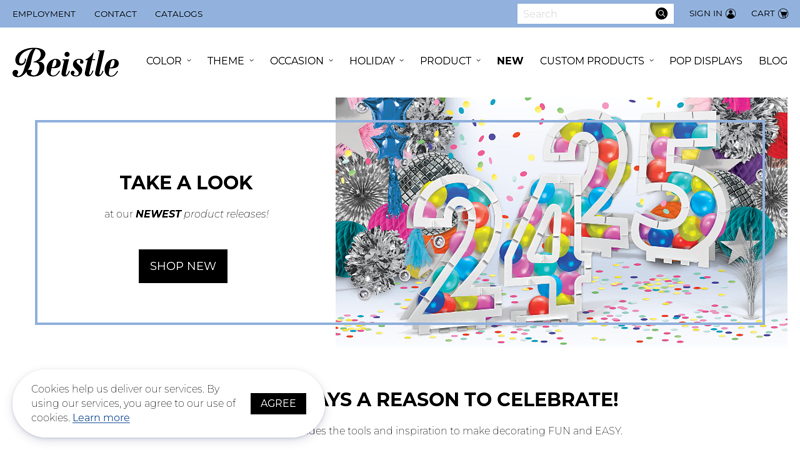Expand the Color menu chevron

[x=189, y=61]
